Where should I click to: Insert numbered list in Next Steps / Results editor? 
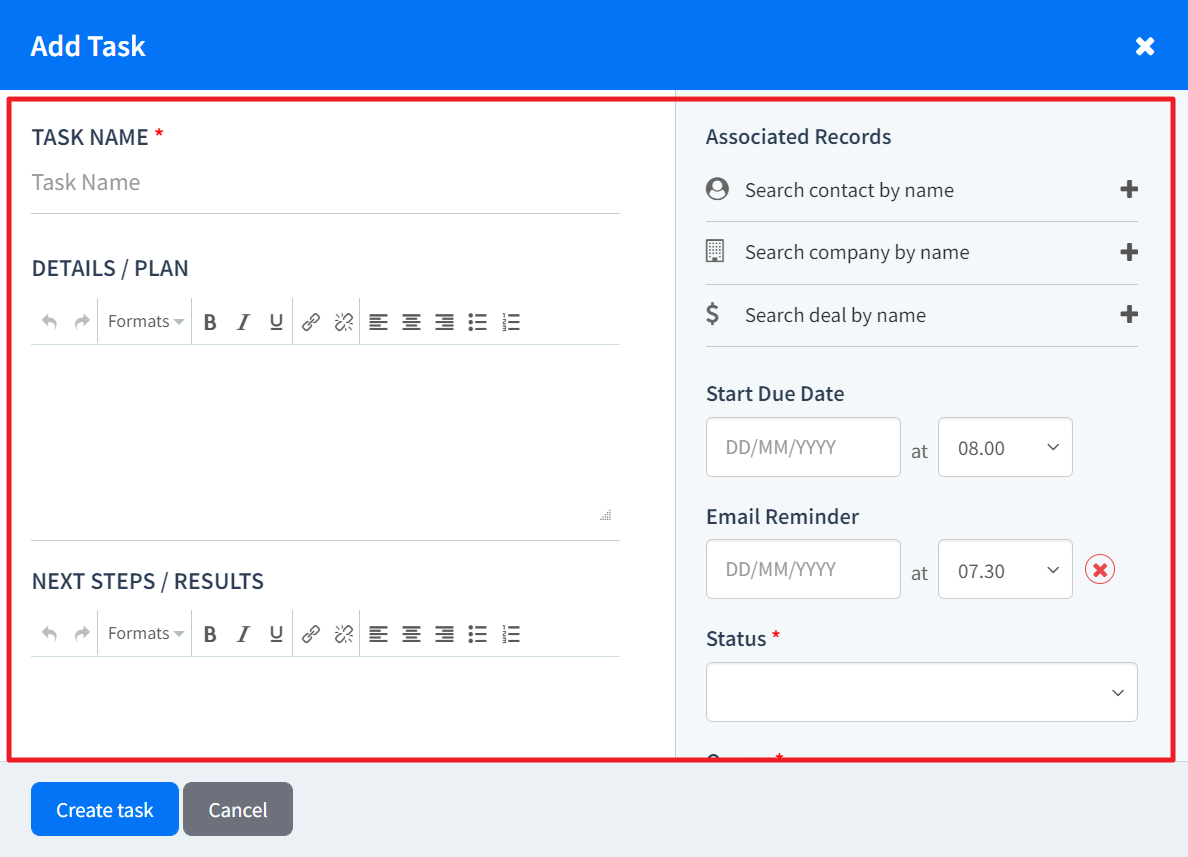click(511, 634)
